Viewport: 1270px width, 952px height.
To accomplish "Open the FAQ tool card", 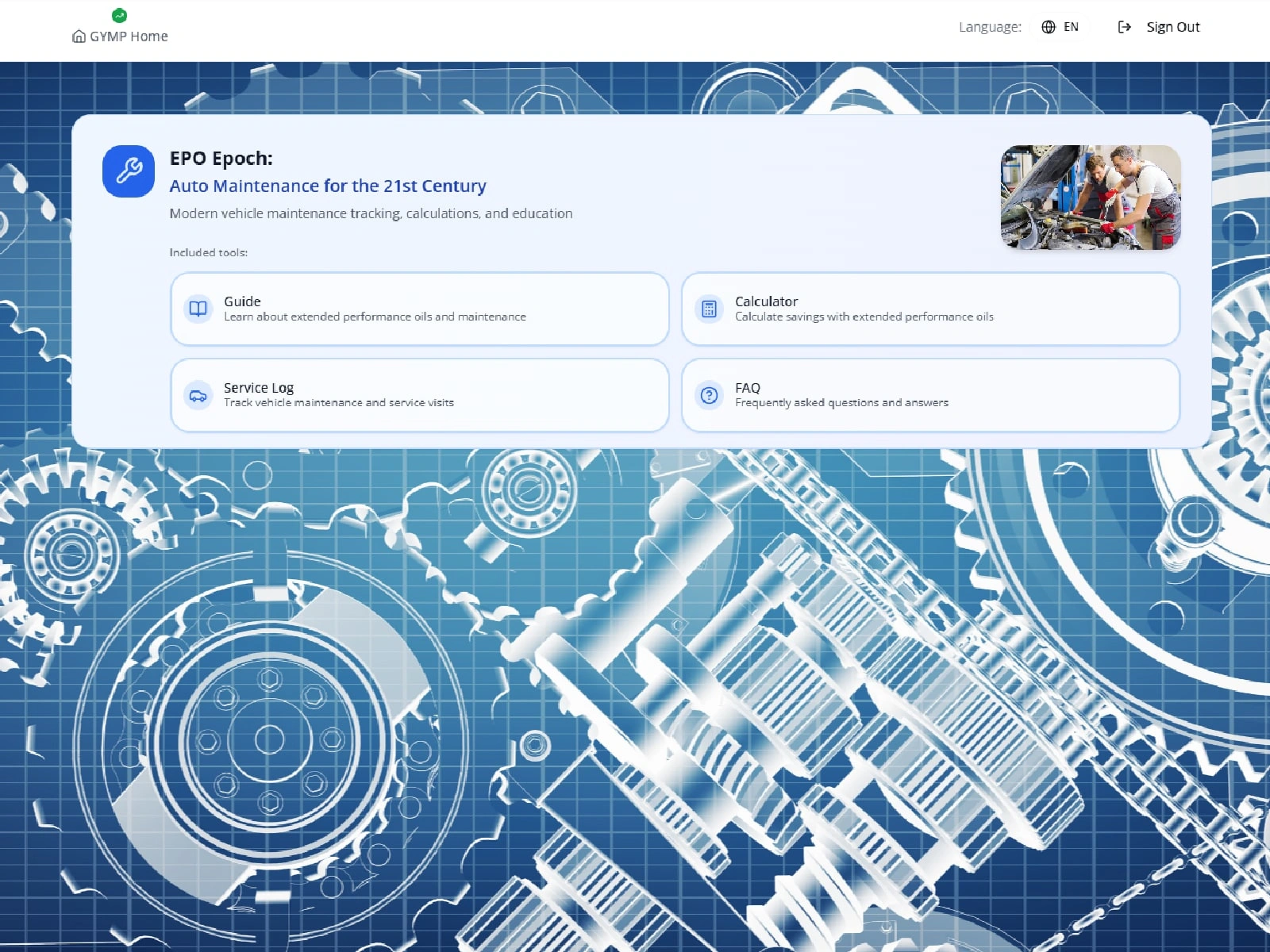I will 930,395.
